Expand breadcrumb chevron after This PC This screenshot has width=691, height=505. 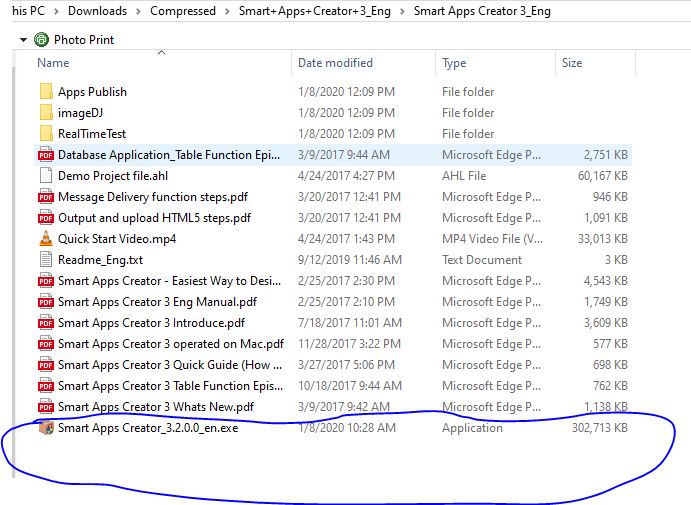[x=56, y=11]
